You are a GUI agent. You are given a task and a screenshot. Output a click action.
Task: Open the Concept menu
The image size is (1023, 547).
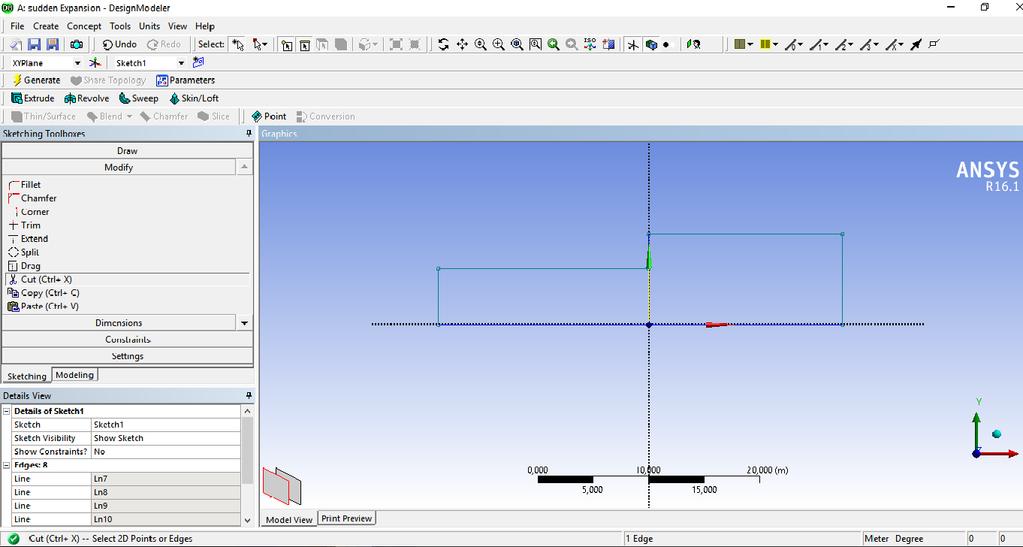click(x=84, y=26)
